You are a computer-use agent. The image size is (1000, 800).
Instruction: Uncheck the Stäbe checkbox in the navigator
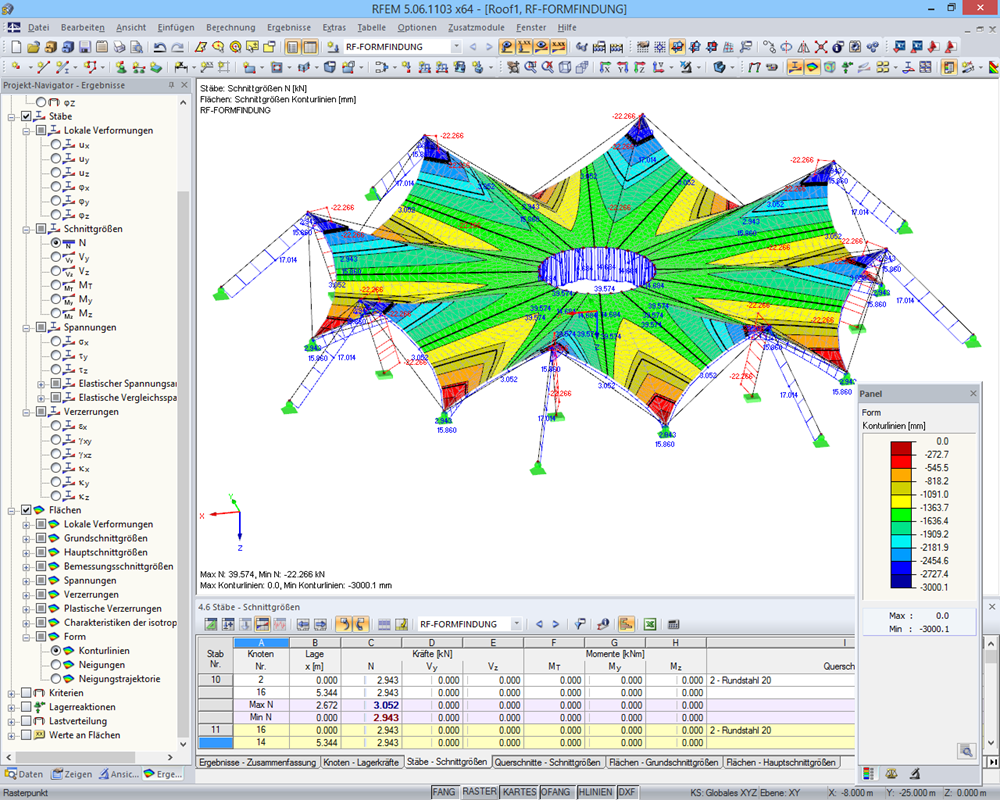click(24, 116)
